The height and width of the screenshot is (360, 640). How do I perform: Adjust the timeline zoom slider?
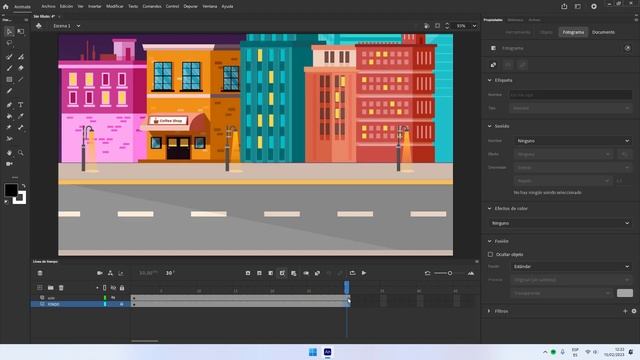[449, 273]
